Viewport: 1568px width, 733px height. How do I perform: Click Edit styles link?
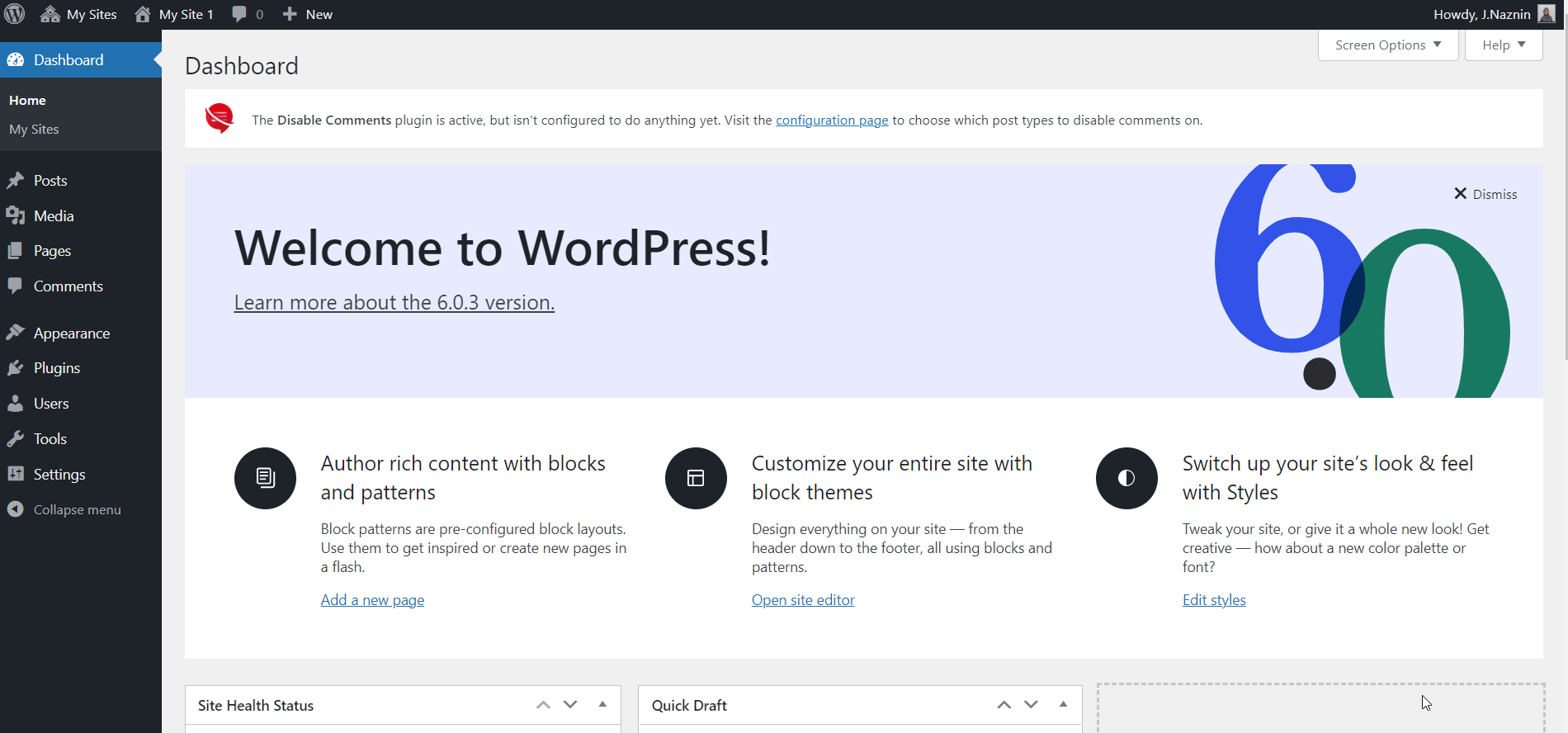[1214, 600]
